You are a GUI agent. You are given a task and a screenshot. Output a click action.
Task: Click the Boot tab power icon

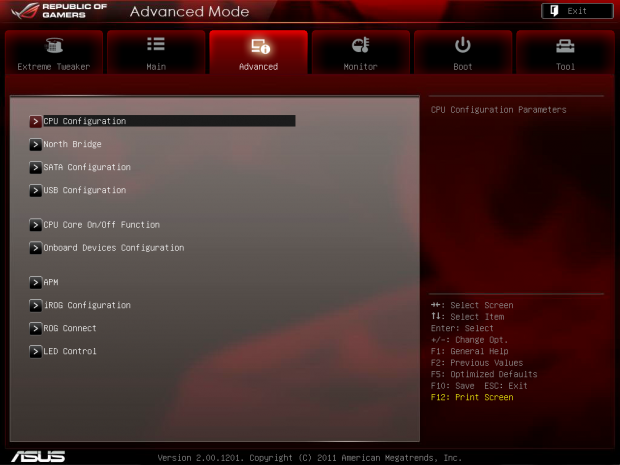click(x=463, y=45)
